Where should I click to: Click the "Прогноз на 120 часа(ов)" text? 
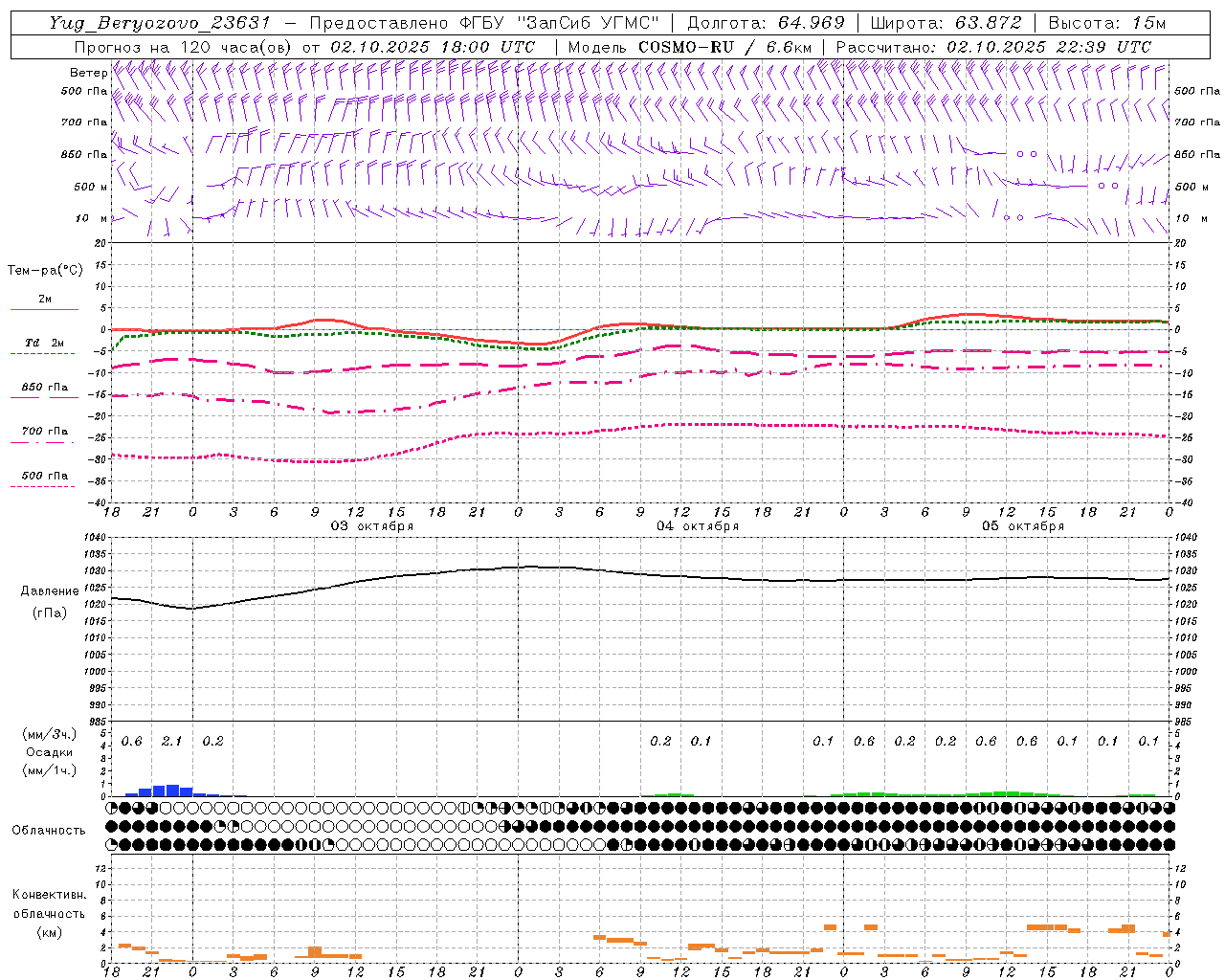click(184, 47)
